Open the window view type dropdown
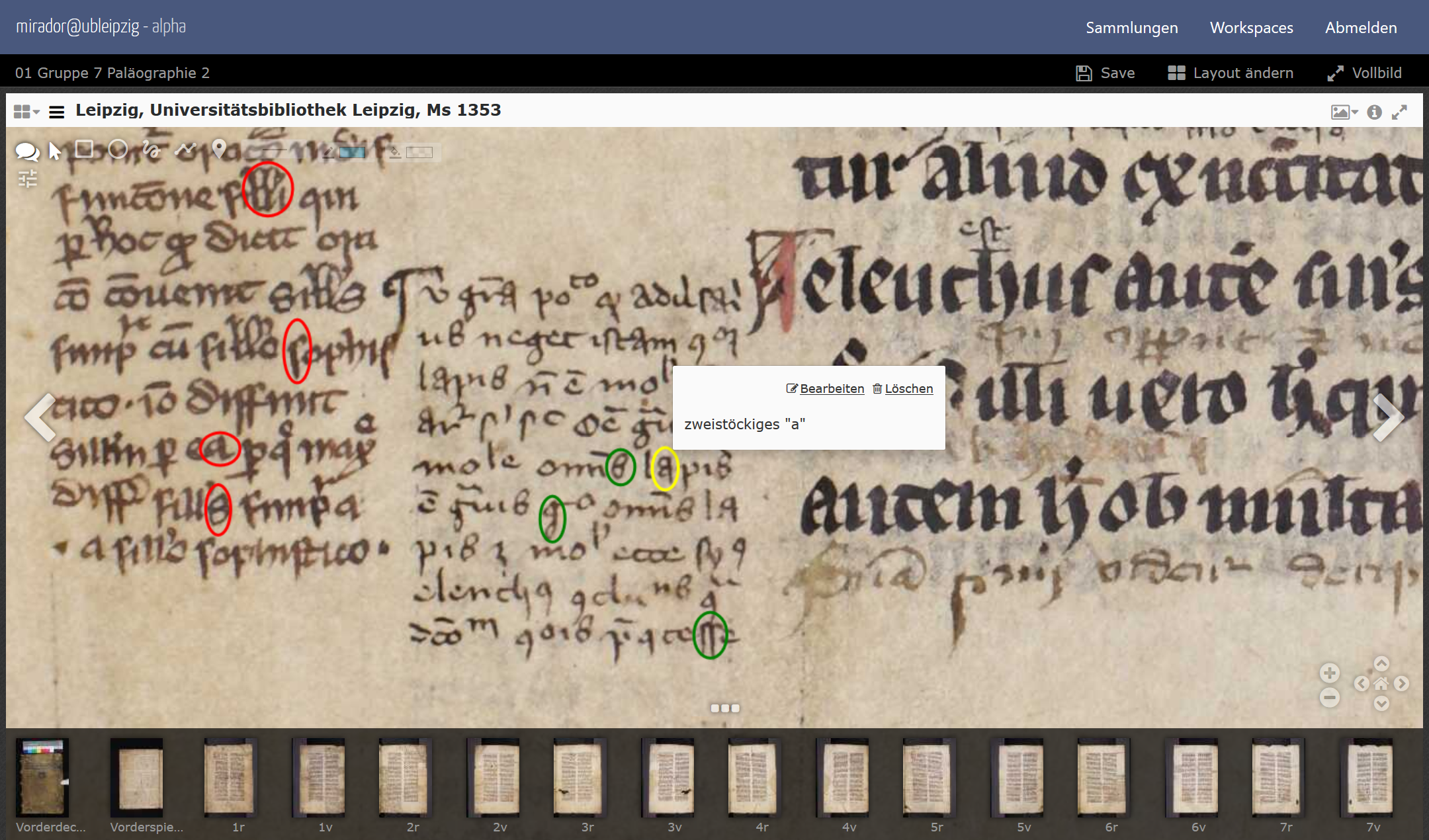The image size is (1429, 840). pyautogui.click(x=26, y=112)
